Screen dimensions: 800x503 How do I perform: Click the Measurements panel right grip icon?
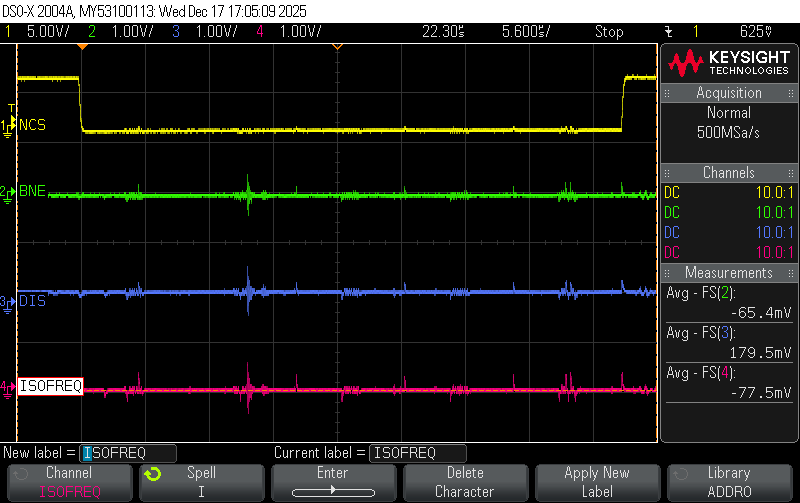(x=791, y=273)
